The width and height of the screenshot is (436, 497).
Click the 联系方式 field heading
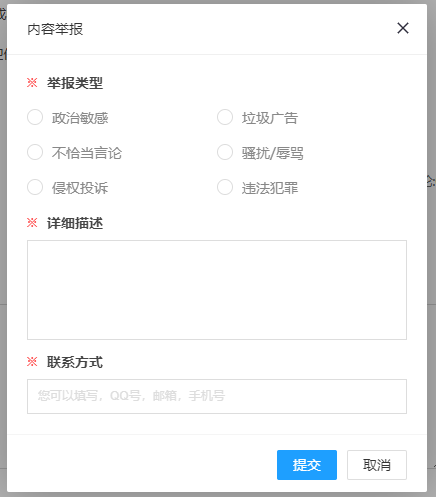coord(75,362)
